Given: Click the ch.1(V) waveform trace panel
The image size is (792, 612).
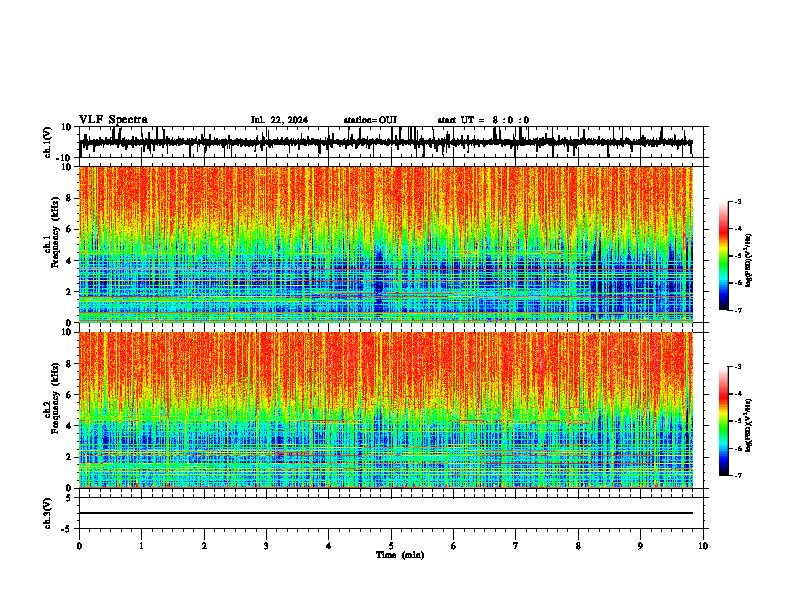Looking at the screenshot, I should [x=391, y=142].
